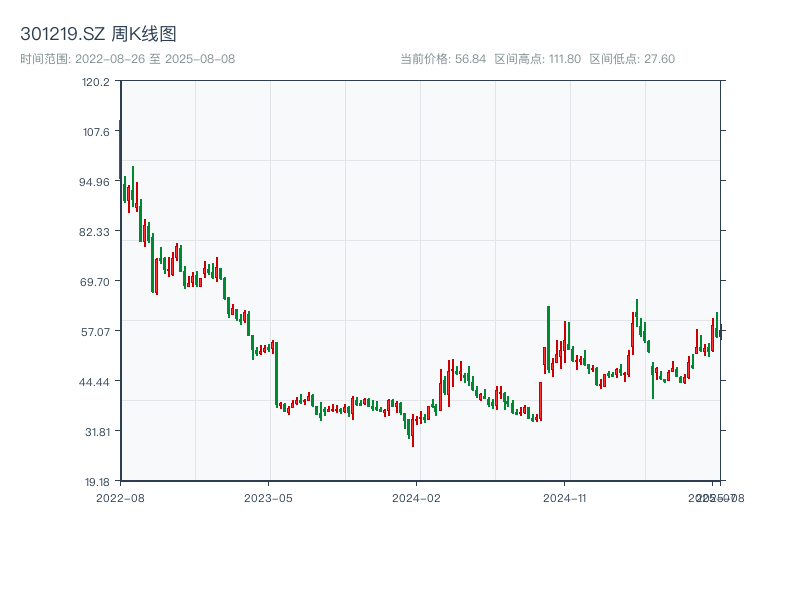
Task: Click the 2023-05 x-axis date label
Action: click(x=269, y=497)
